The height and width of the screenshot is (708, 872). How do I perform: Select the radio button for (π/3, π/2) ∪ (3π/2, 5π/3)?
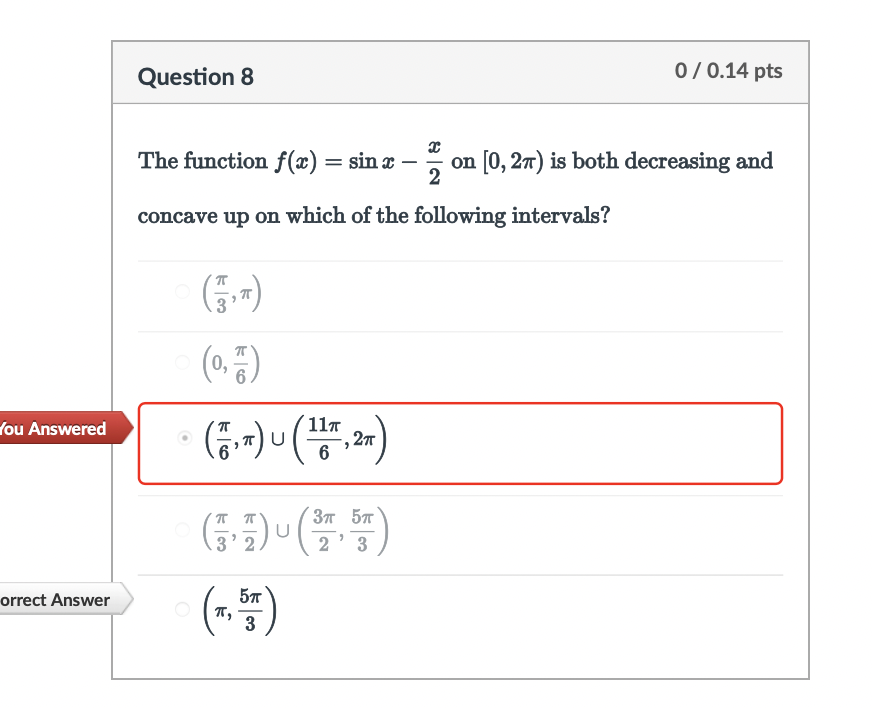pos(182,530)
